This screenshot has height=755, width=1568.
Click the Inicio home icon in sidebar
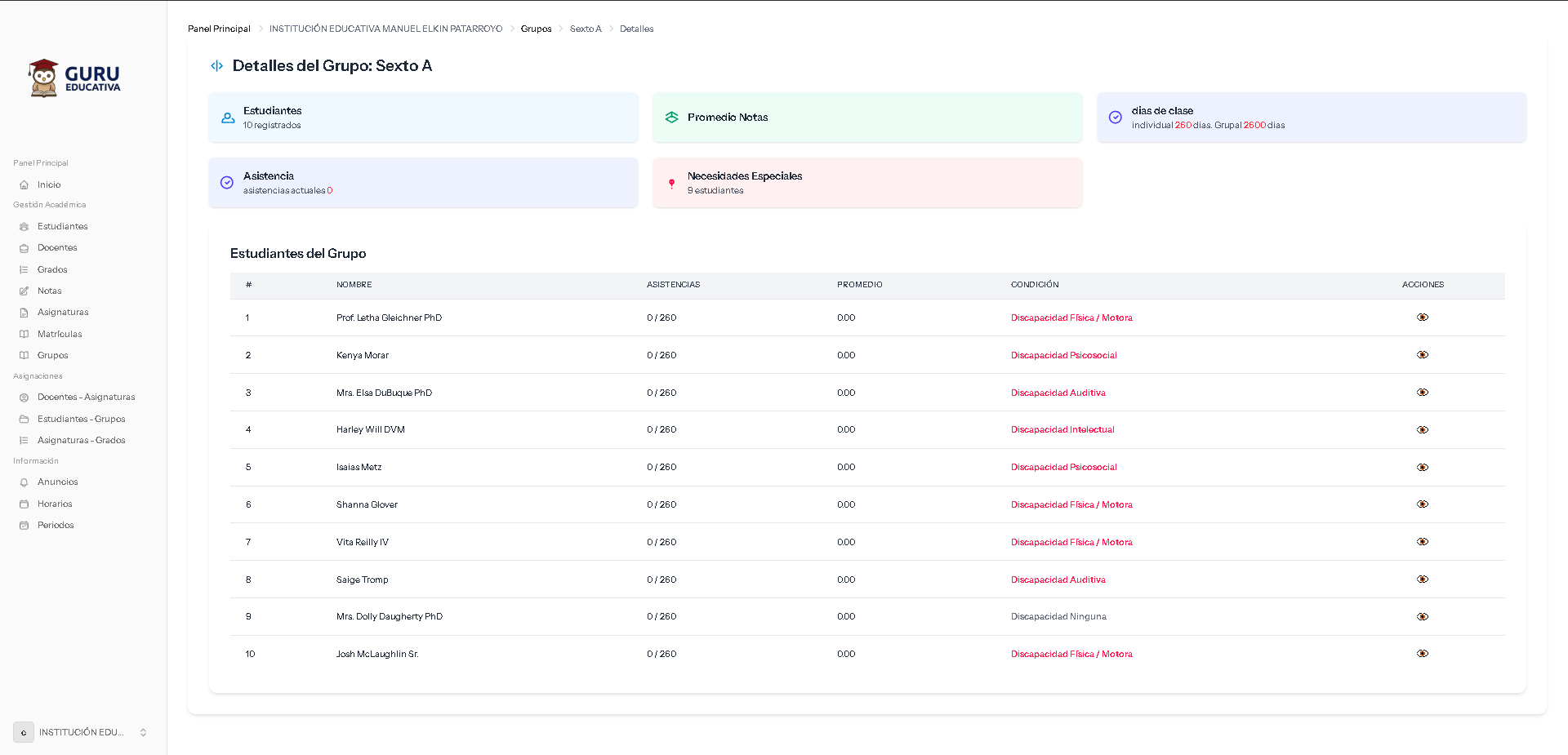coord(24,185)
